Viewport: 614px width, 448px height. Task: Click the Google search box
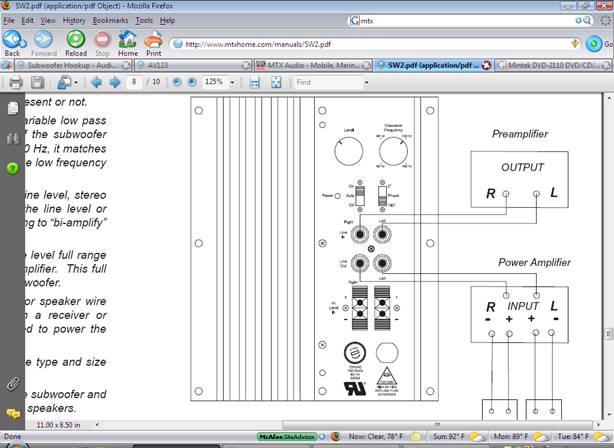467,21
